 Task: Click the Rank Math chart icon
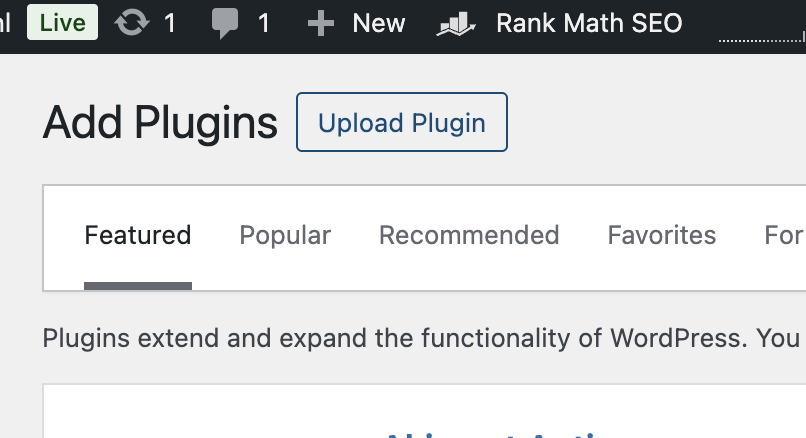coord(457,23)
